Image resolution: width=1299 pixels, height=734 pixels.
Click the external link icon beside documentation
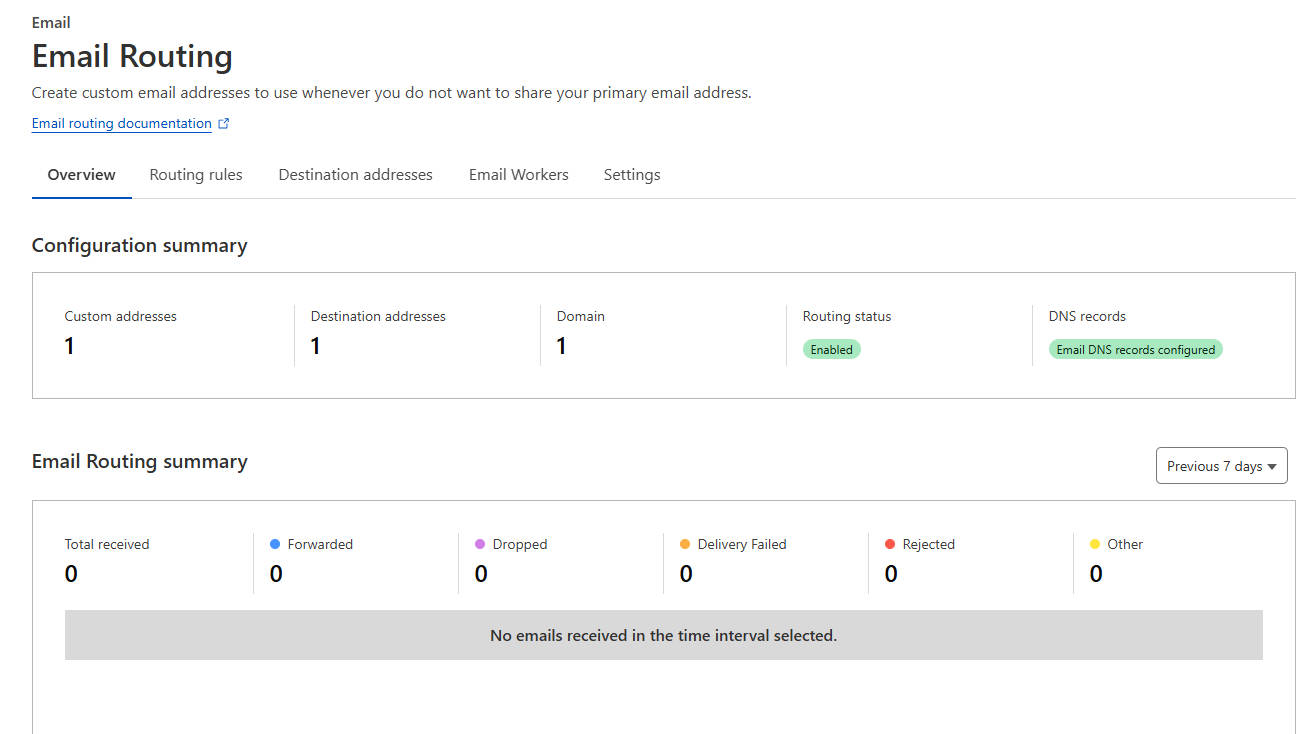click(x=224, y=124)
